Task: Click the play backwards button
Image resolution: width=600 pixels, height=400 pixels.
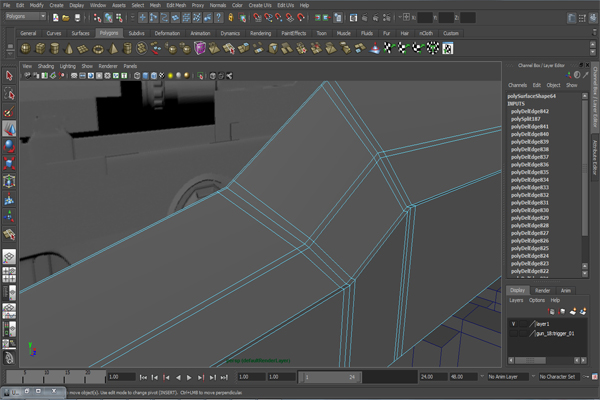Action: 178,377
